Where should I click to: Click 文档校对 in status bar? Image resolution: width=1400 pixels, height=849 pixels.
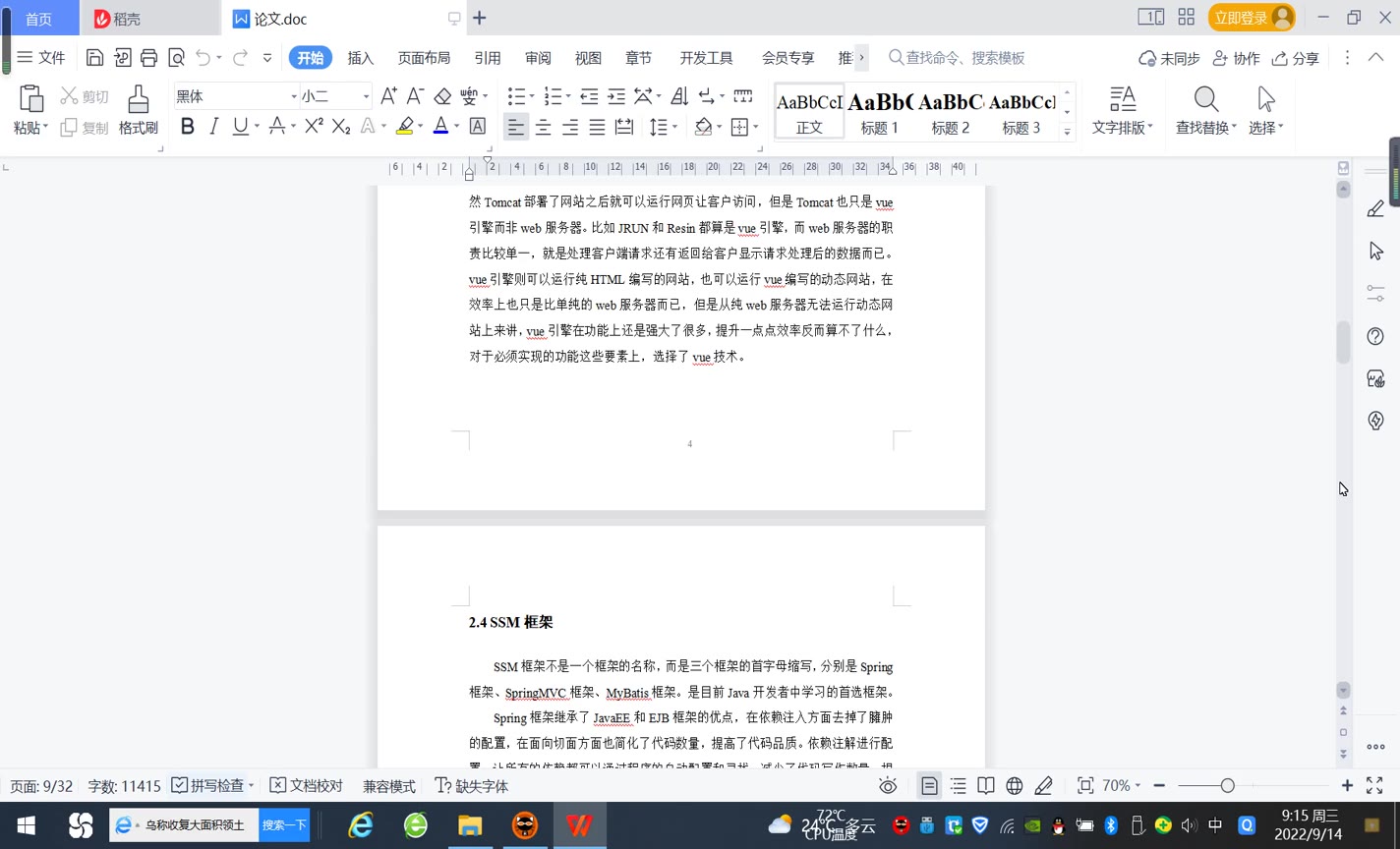pos(307,785)
